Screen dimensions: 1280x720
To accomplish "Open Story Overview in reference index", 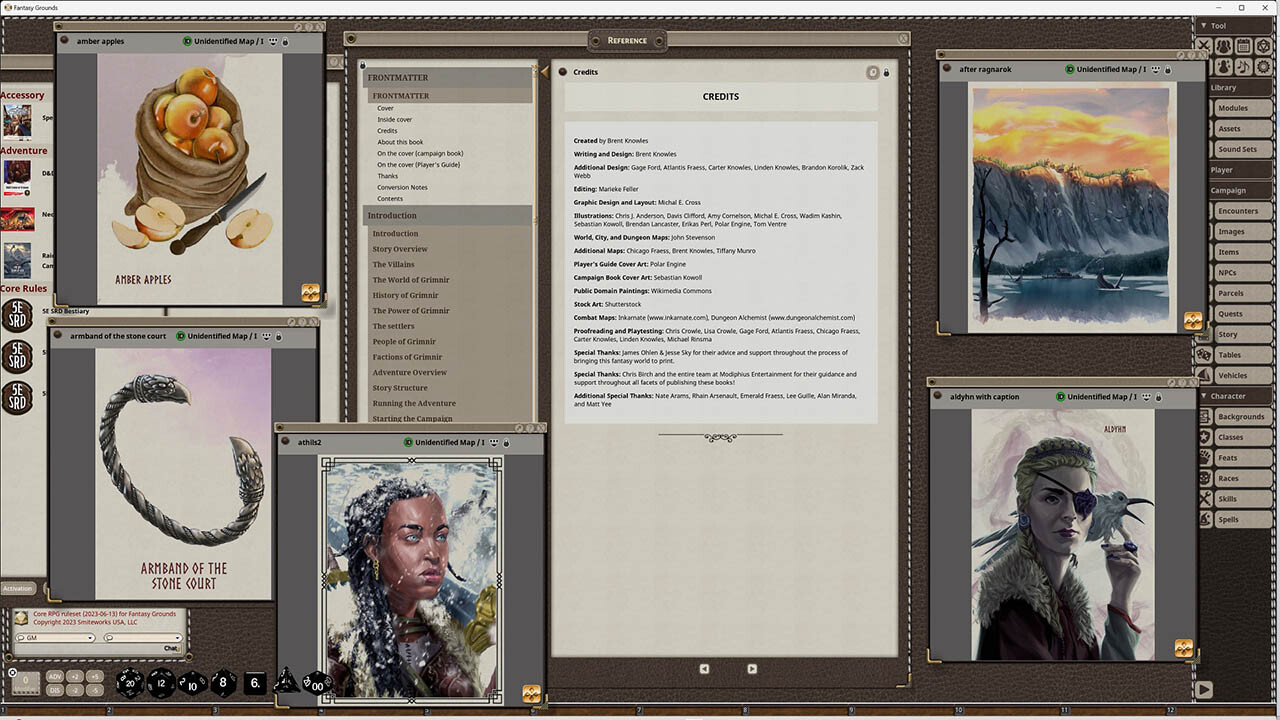I will (400, 249).
